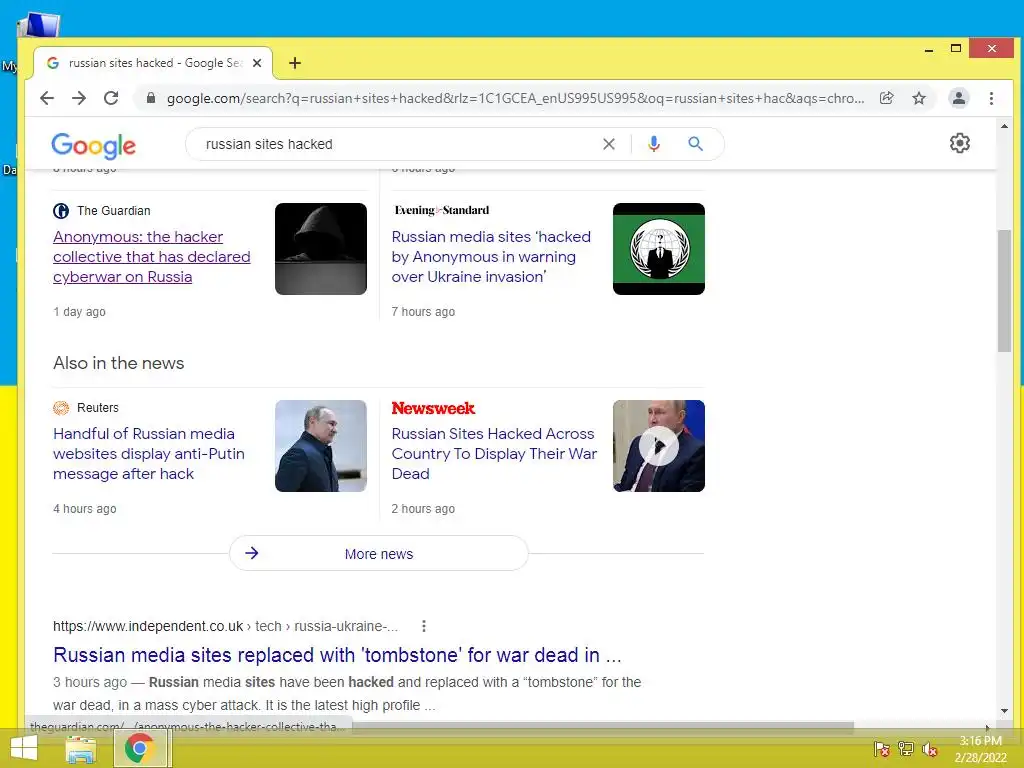Share this page icon in address bar
The image size is (1024, 768).
click(x=886, y=98)
